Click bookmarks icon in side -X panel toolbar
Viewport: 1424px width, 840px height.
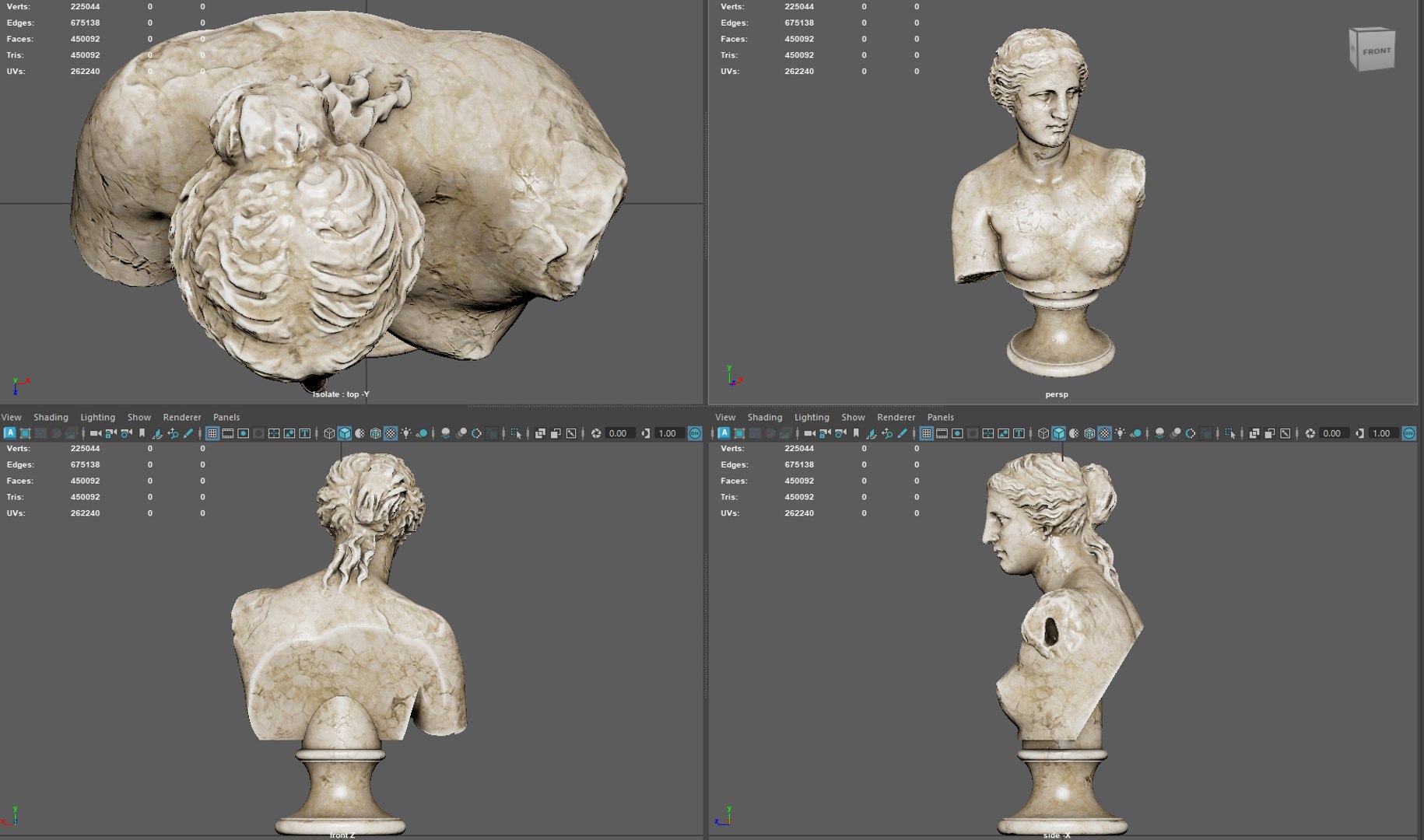(x=856, y=433)
